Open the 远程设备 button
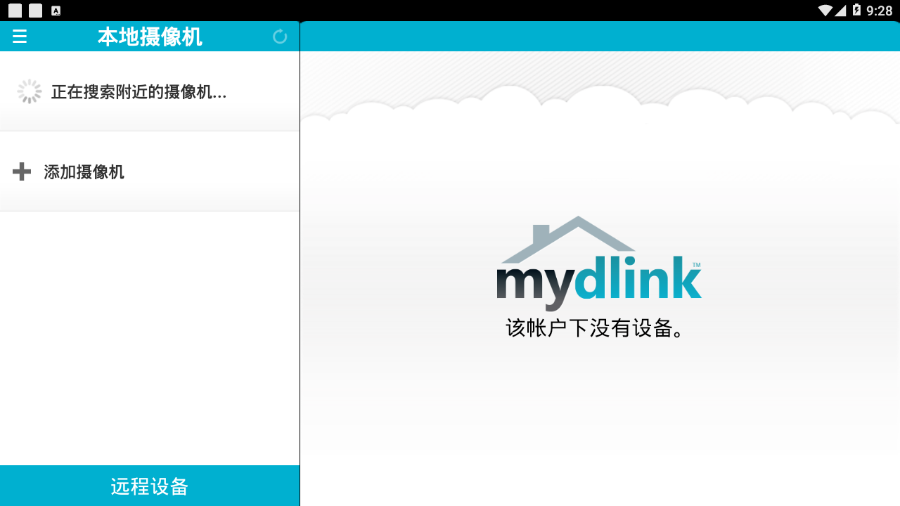The image size is (900, 506). coord(149,486)
